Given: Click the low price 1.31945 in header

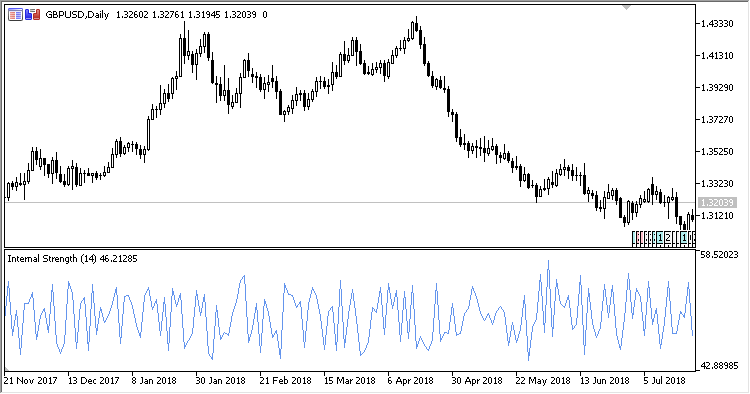Looking at the screenshot, I should 204,15.
